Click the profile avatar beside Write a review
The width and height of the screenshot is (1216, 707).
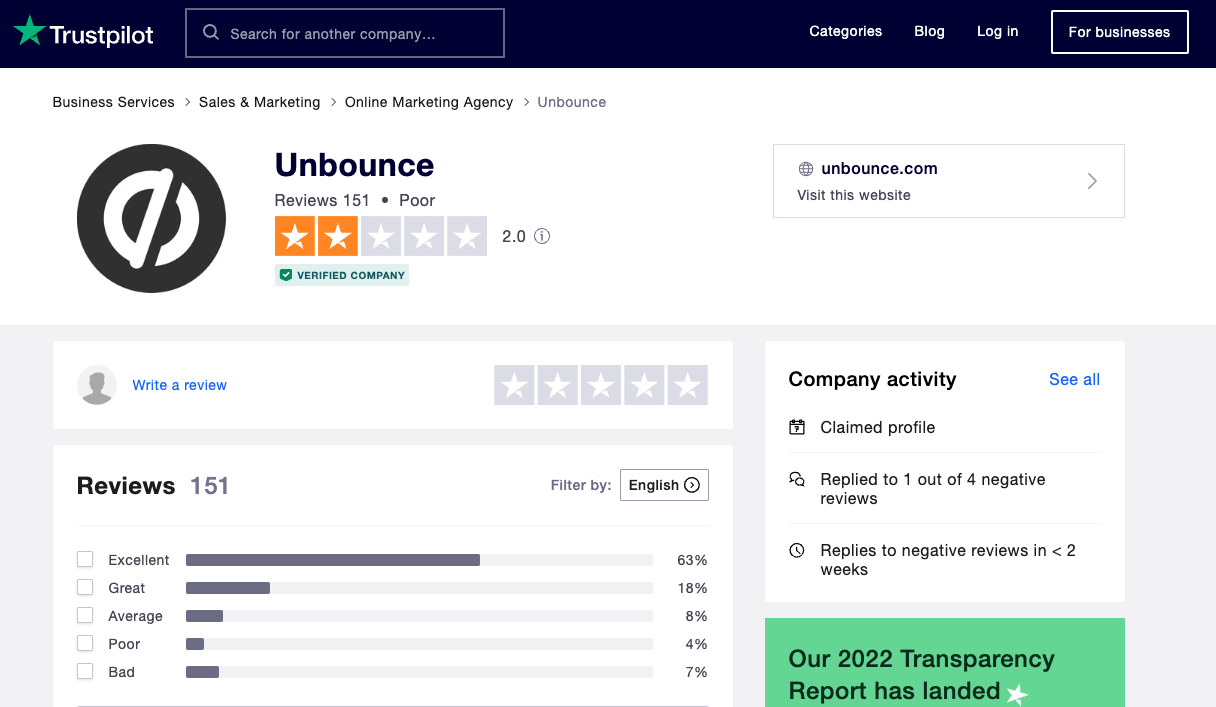click(97, 385)
